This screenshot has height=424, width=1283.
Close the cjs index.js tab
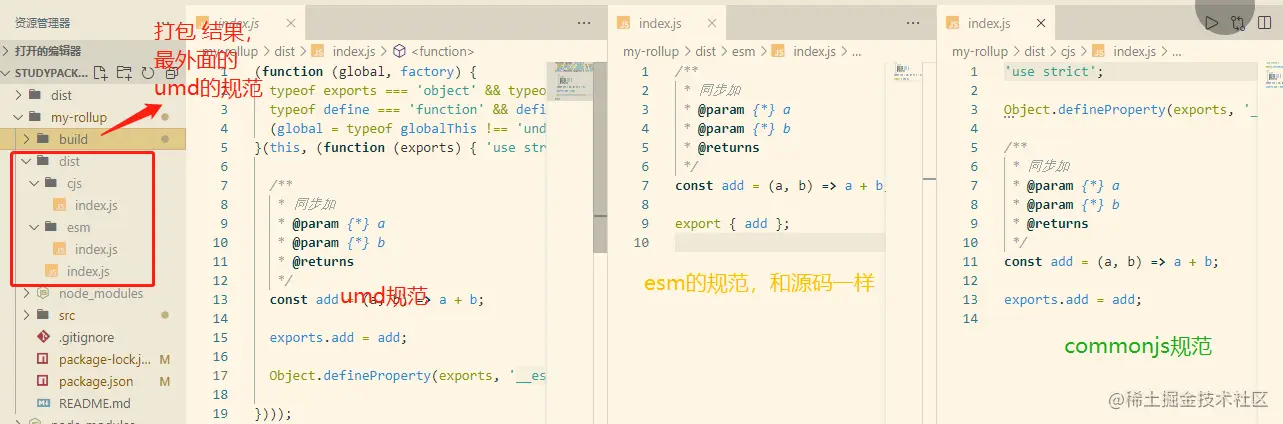[1041, 22]
